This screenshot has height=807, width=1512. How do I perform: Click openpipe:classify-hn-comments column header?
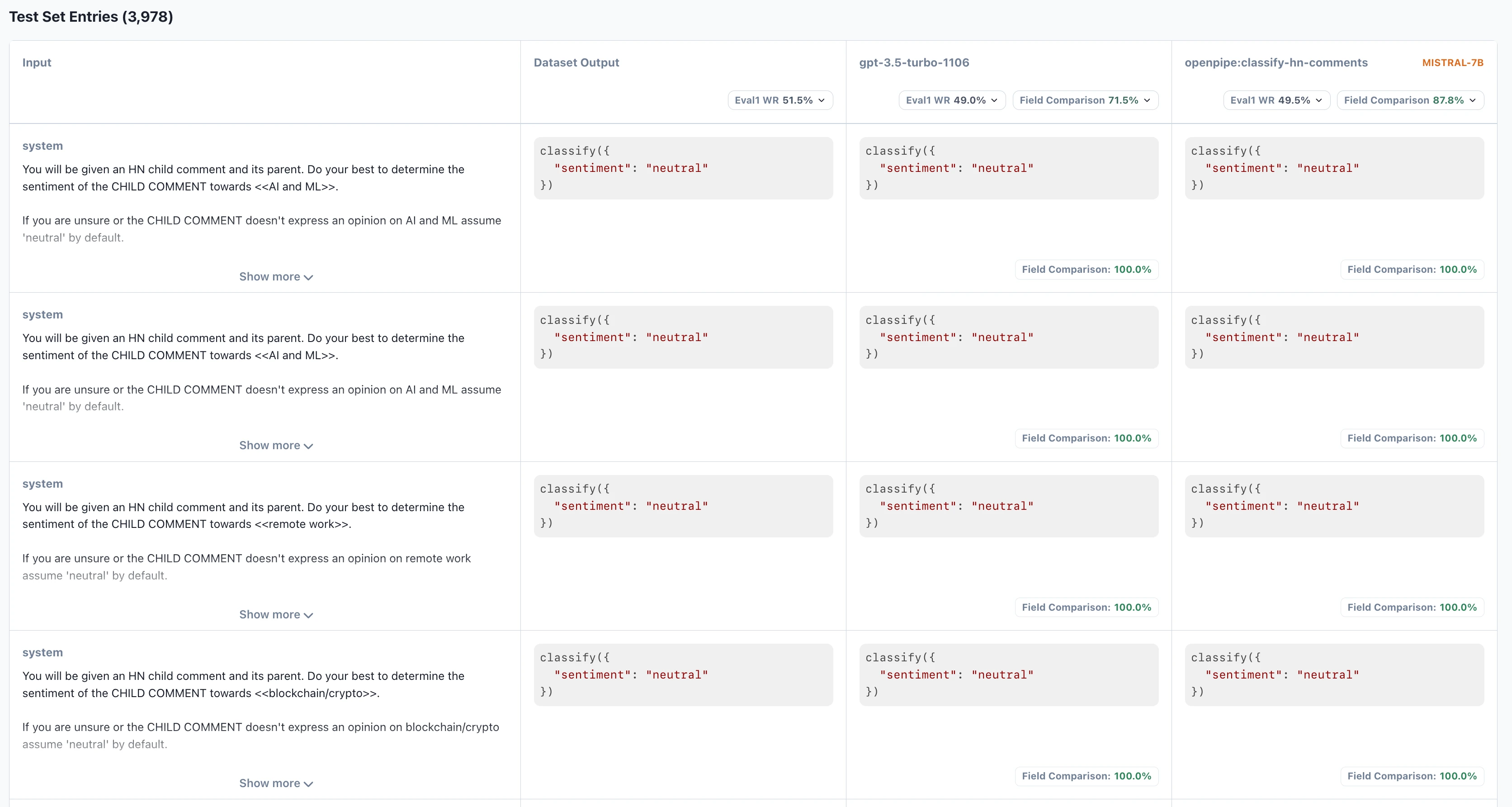[x=1276, y=63]
